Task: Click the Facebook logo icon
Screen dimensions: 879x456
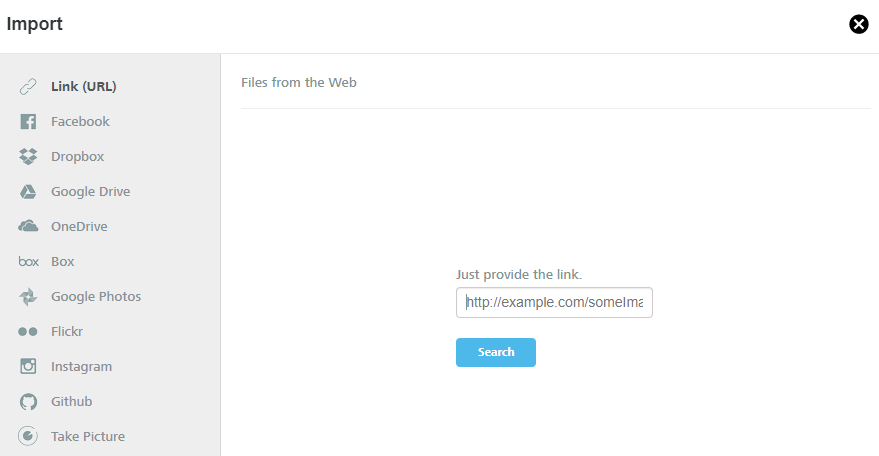Action: coord(28,122)
